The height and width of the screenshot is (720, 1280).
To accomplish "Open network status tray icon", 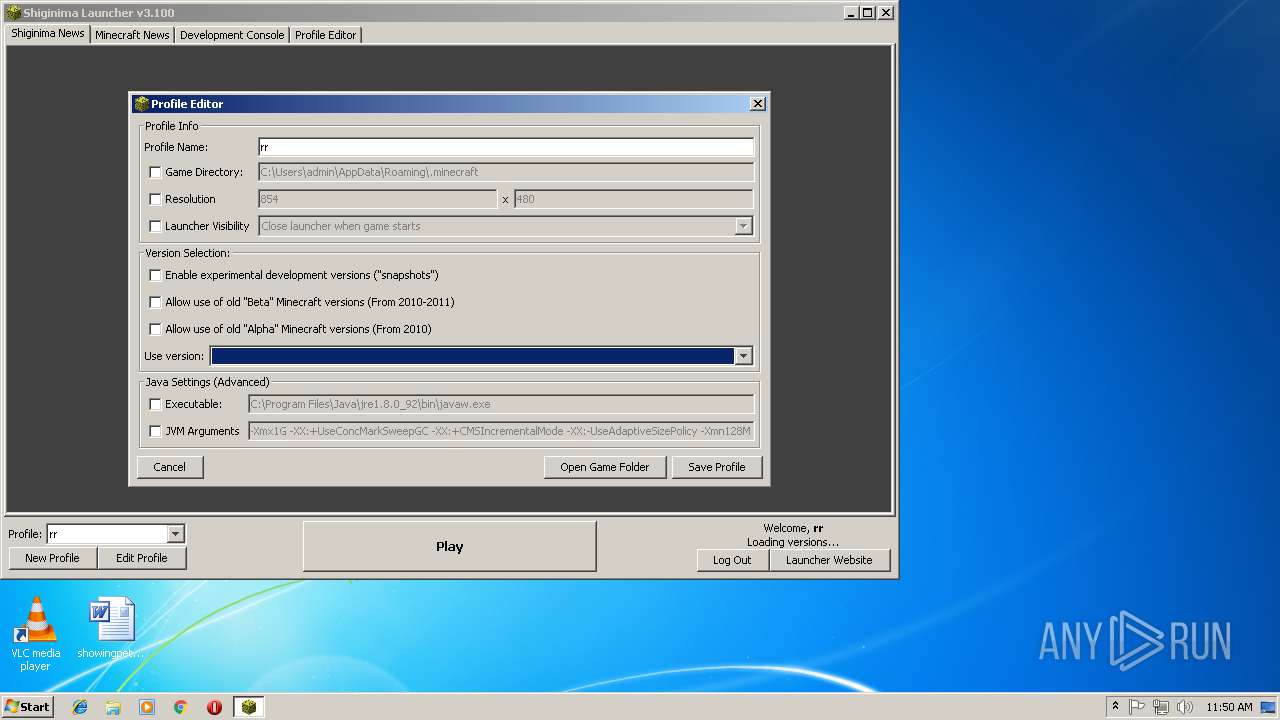I will pyautogui.click(x=1161, y=707).
